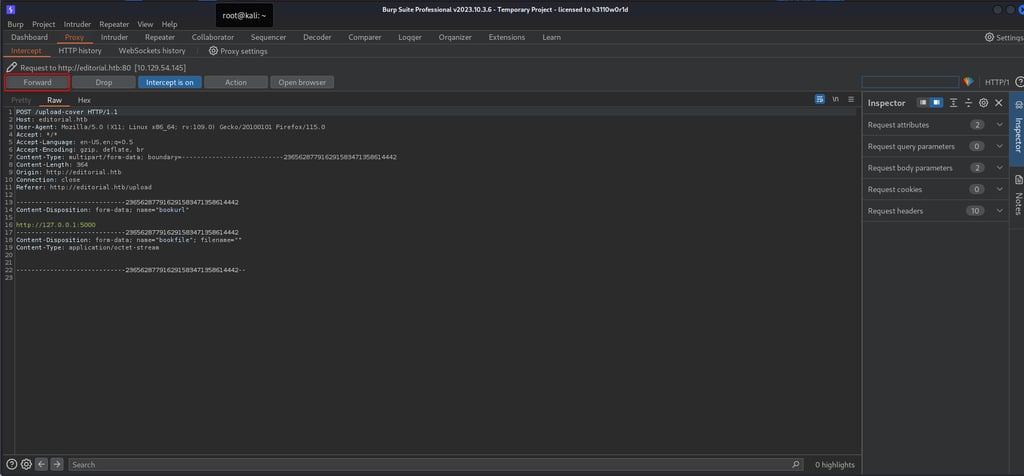Click the Inspector icon on the side tab

[x=1017, y=105]
